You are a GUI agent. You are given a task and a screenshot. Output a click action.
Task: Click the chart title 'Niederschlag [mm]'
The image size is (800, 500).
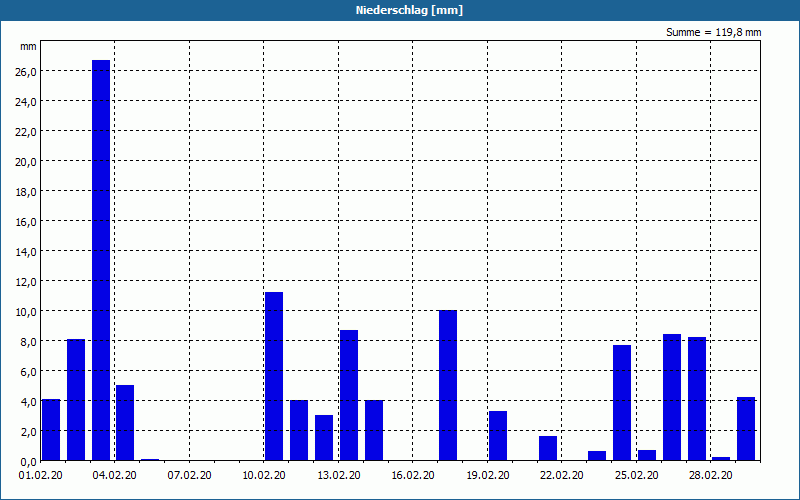(x=409, y=10)
